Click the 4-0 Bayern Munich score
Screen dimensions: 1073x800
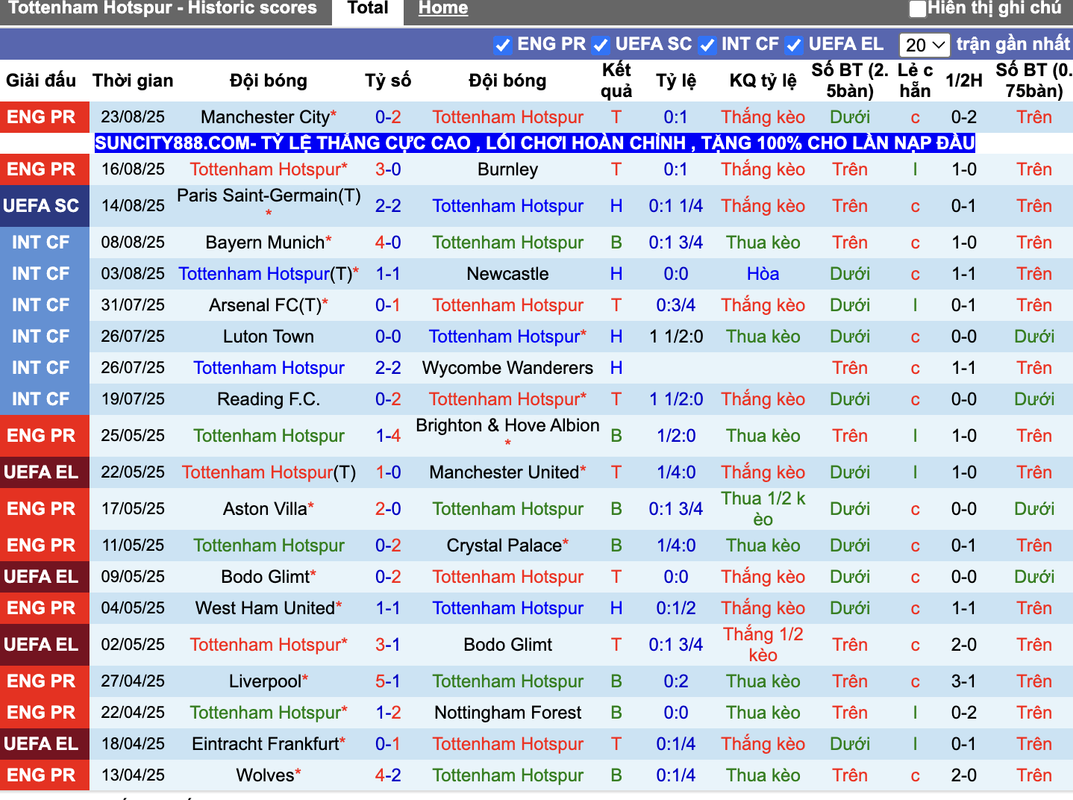[x=388, y=242]
